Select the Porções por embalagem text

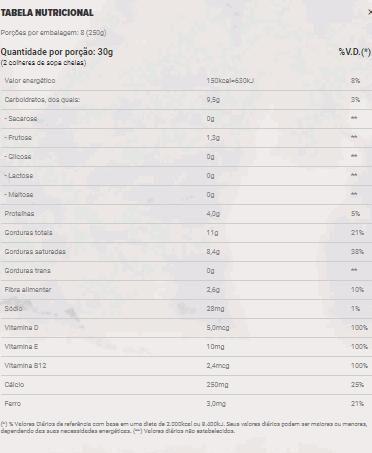pos(53,33)
